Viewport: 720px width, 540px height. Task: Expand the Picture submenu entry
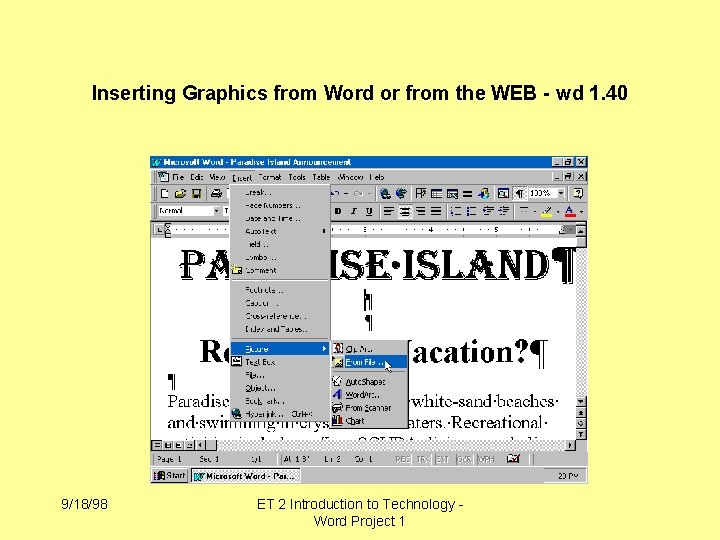point(280,349)
